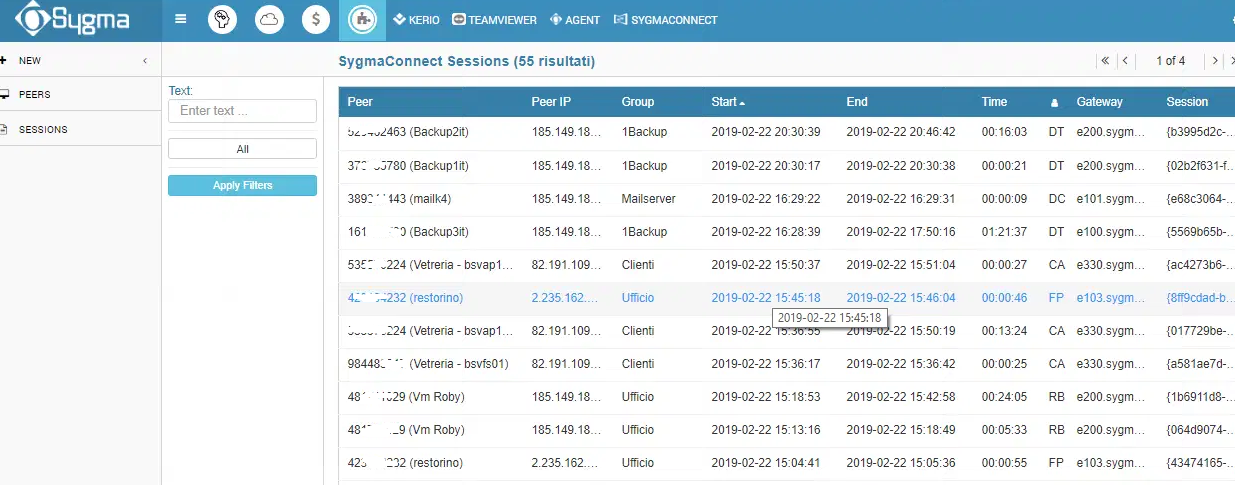The width and height of the screenshot is (1235, 485).
Task: Click the head with gears icon
Action: pyautogui.click(x=222, y=19)
